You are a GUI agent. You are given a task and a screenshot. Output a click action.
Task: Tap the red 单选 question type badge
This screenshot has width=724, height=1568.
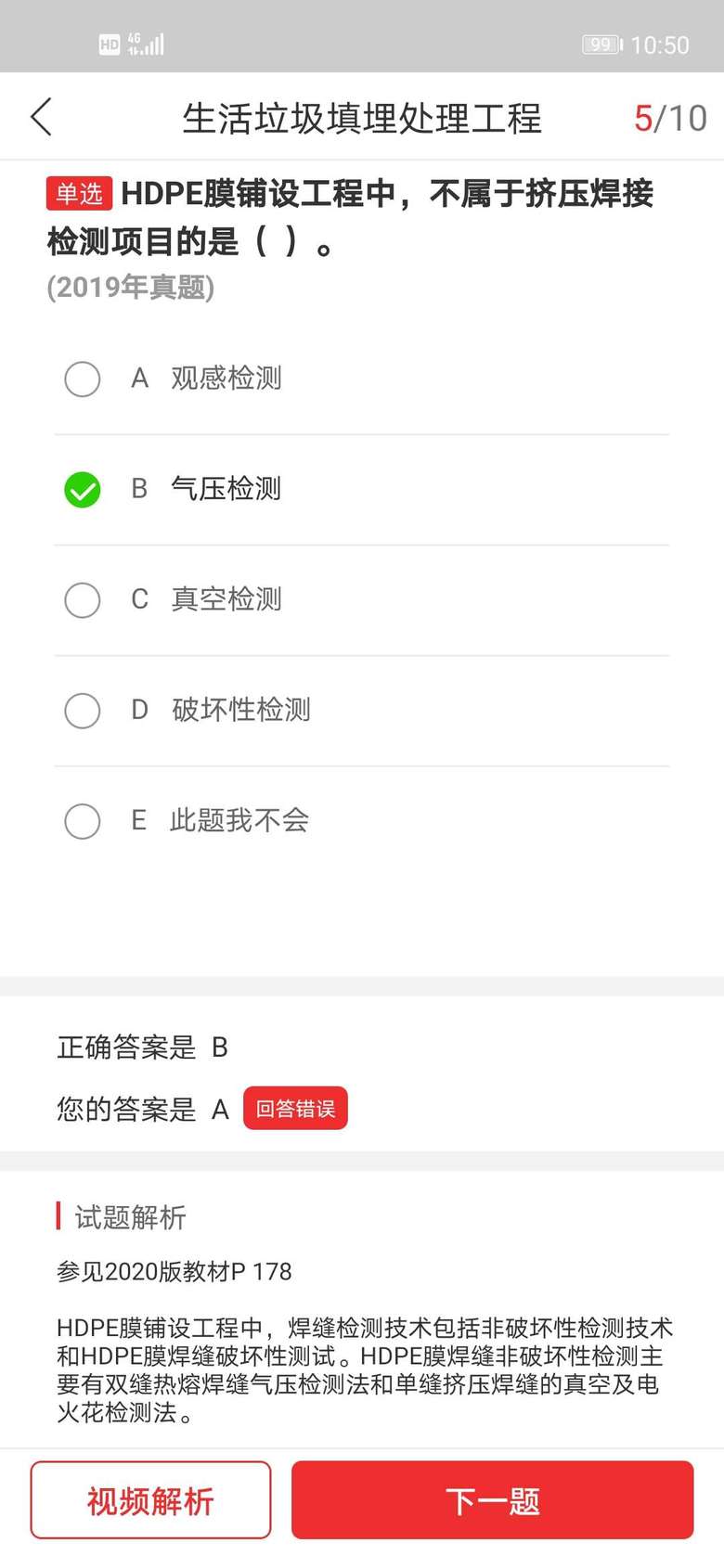[x=79, y=193]
